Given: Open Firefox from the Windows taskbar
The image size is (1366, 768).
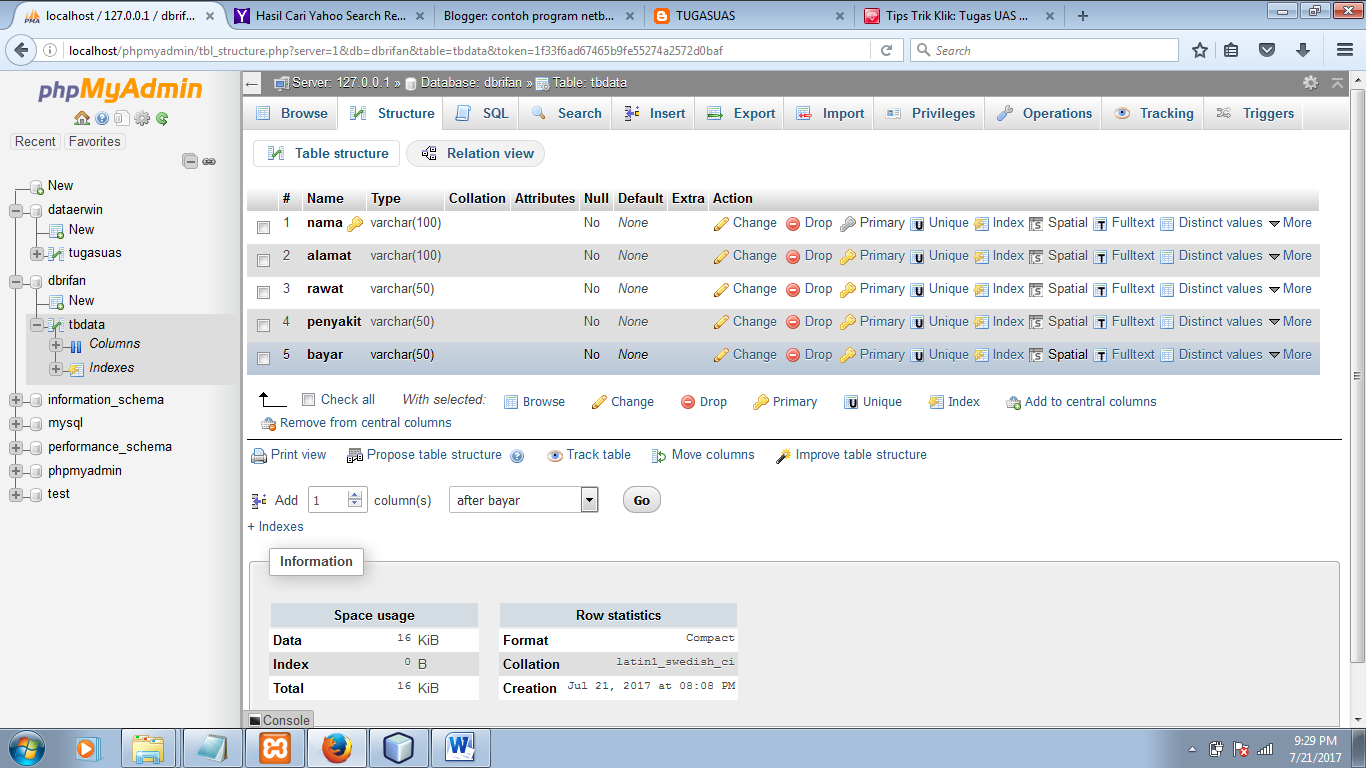Looking at the screenshot, I should pos(336,747).
